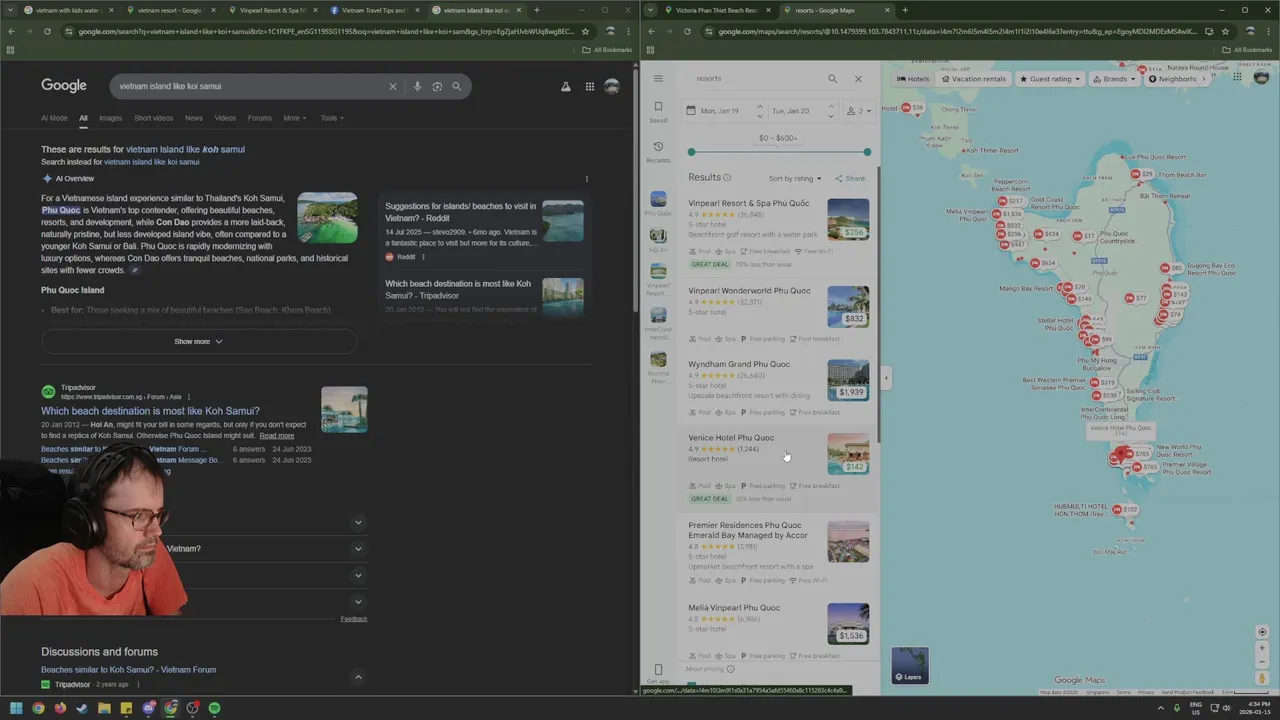Open Google apps grid on Maps
The image size is (1280, 720).
point(1237,77)
